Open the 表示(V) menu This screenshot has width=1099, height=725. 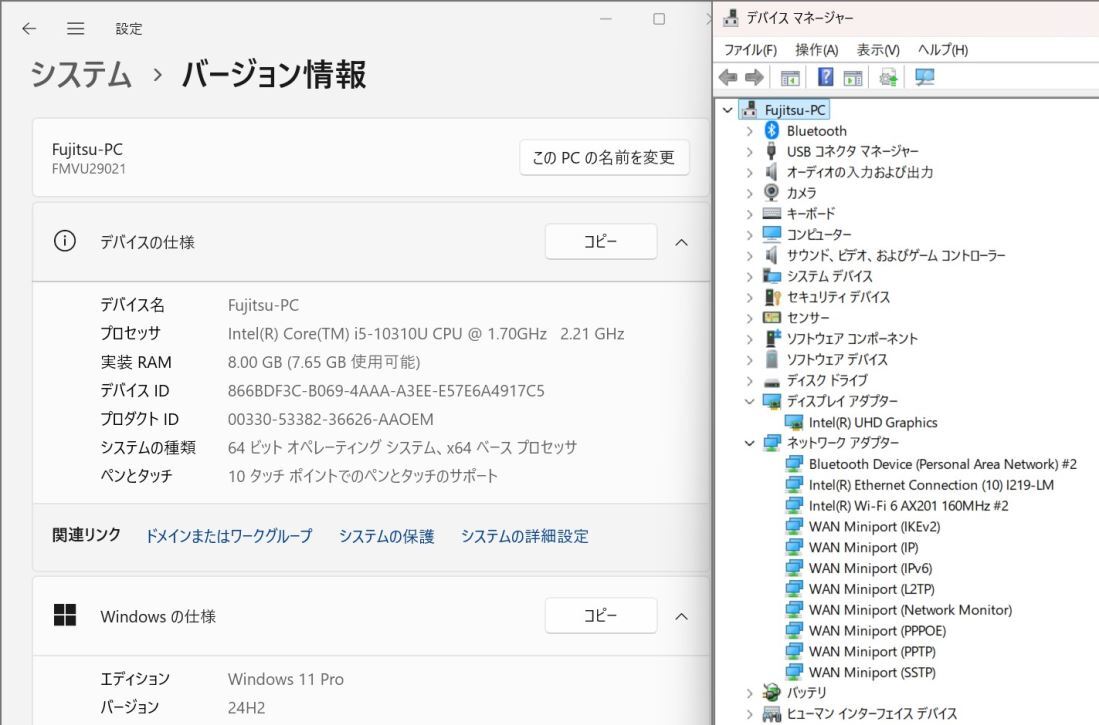(878, 48)
